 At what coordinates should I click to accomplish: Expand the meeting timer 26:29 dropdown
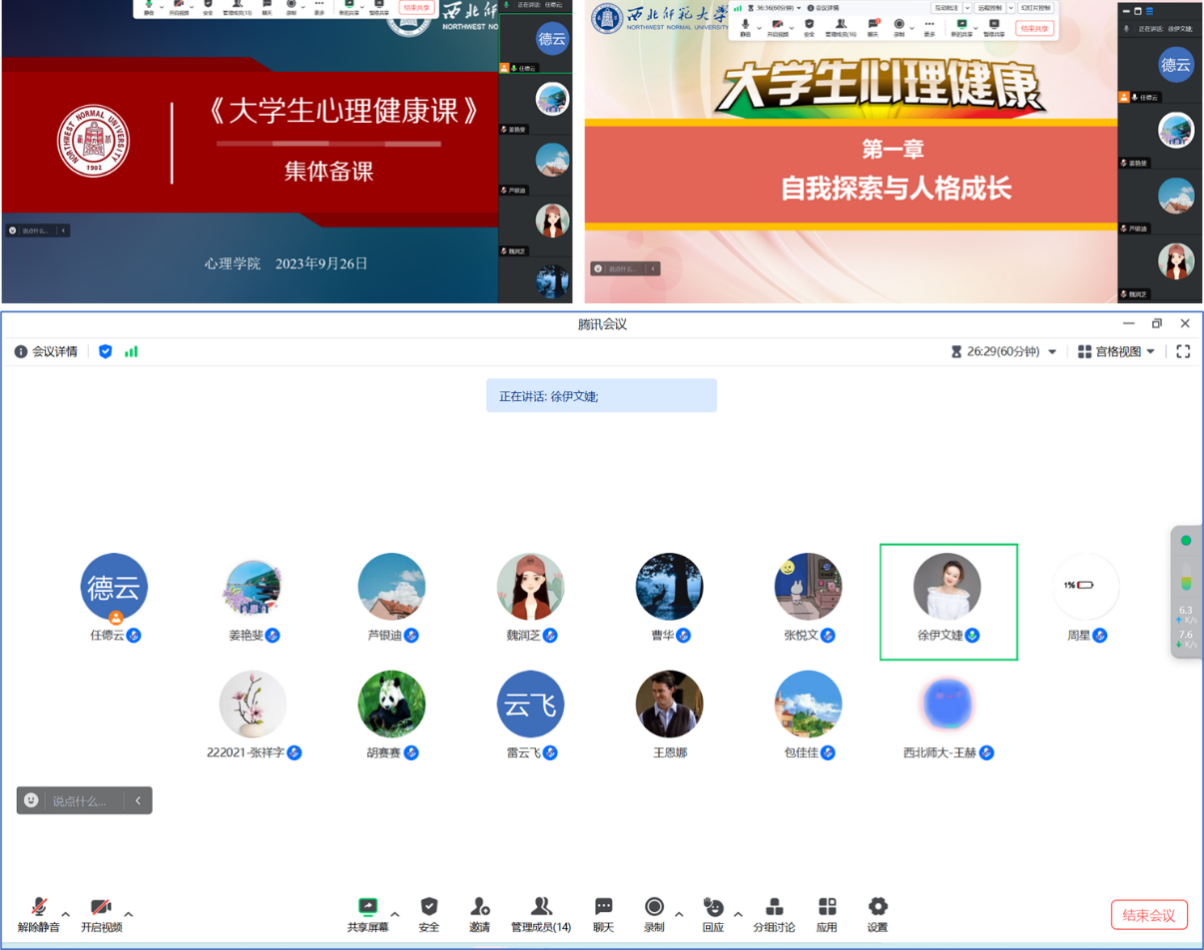(x=1051, y=352)
